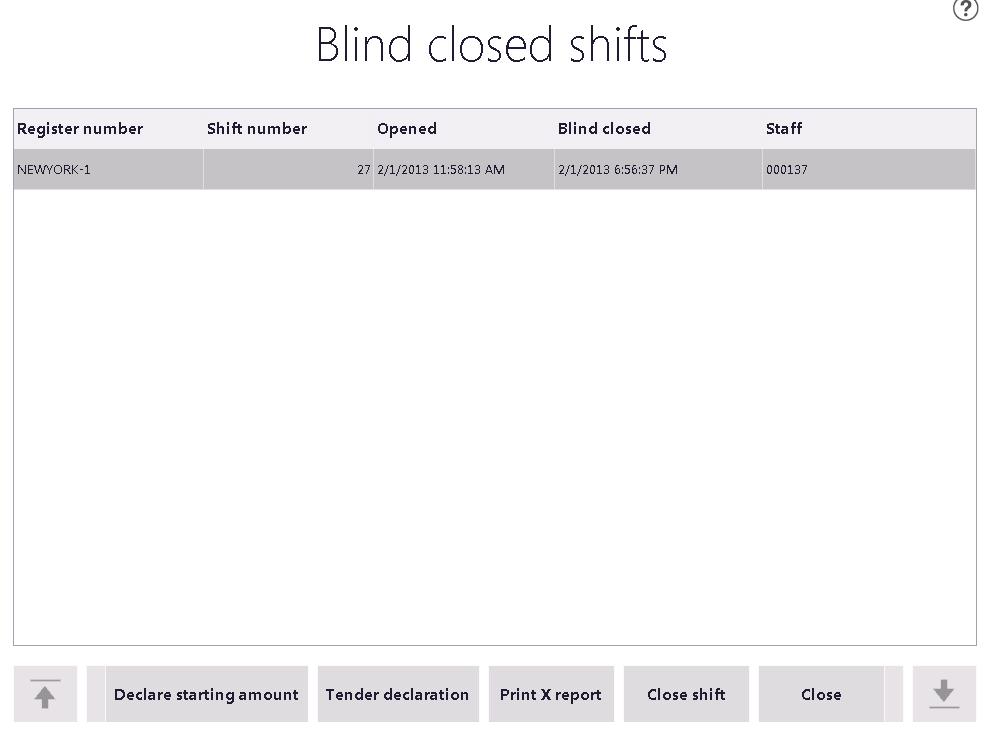Open Tender declaration
The image size is (1000, 731).
click(x=398, y=694)
